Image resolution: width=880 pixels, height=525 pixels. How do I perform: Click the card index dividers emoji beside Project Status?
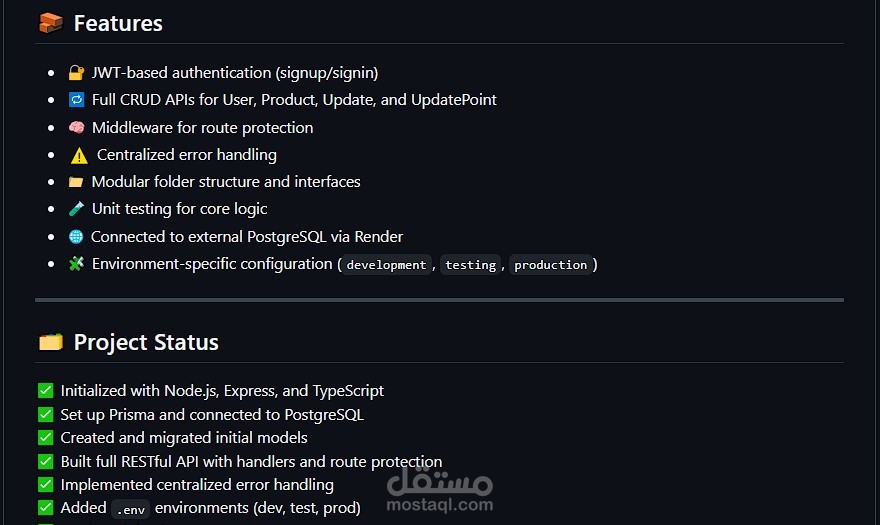pyautogui.click(x=51, y=342)
